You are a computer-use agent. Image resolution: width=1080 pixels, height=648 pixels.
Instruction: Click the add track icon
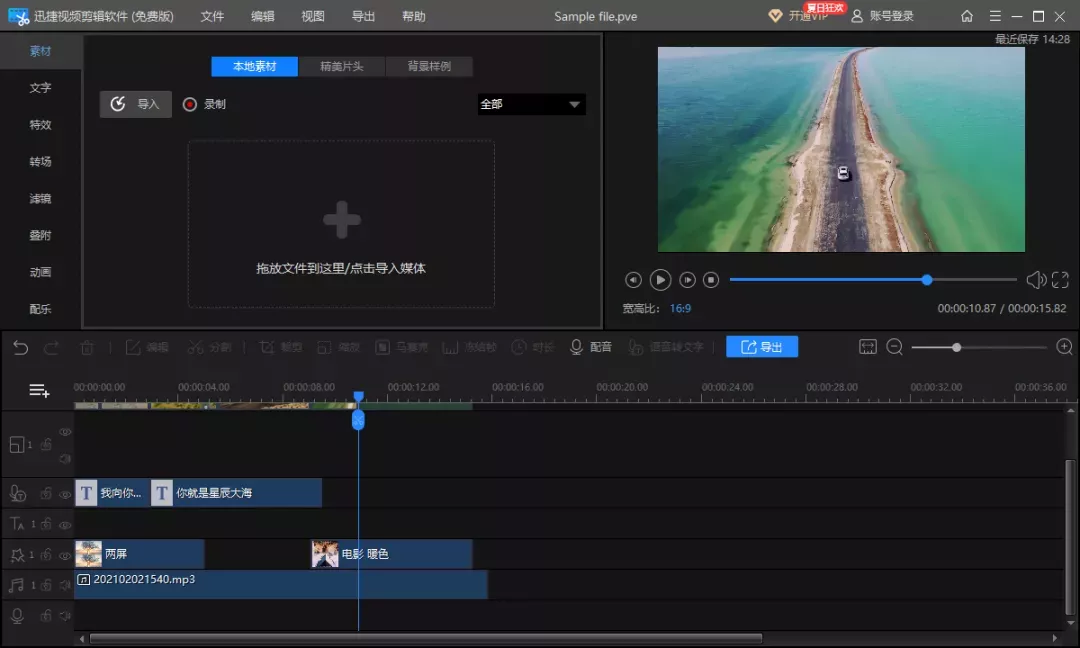coord(39,390)
